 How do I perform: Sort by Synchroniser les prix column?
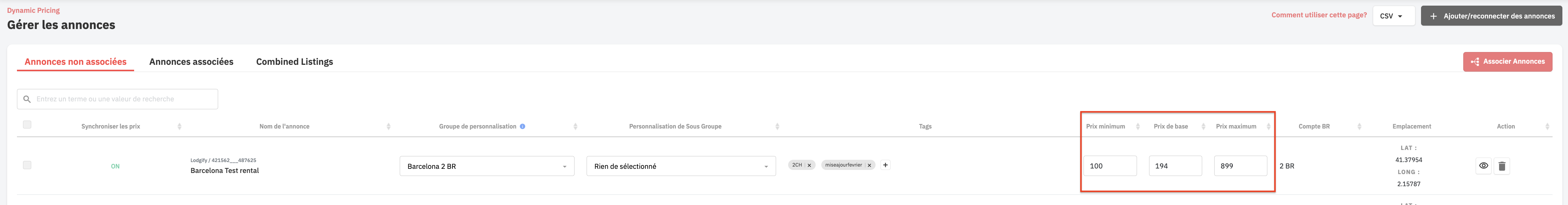179,127
